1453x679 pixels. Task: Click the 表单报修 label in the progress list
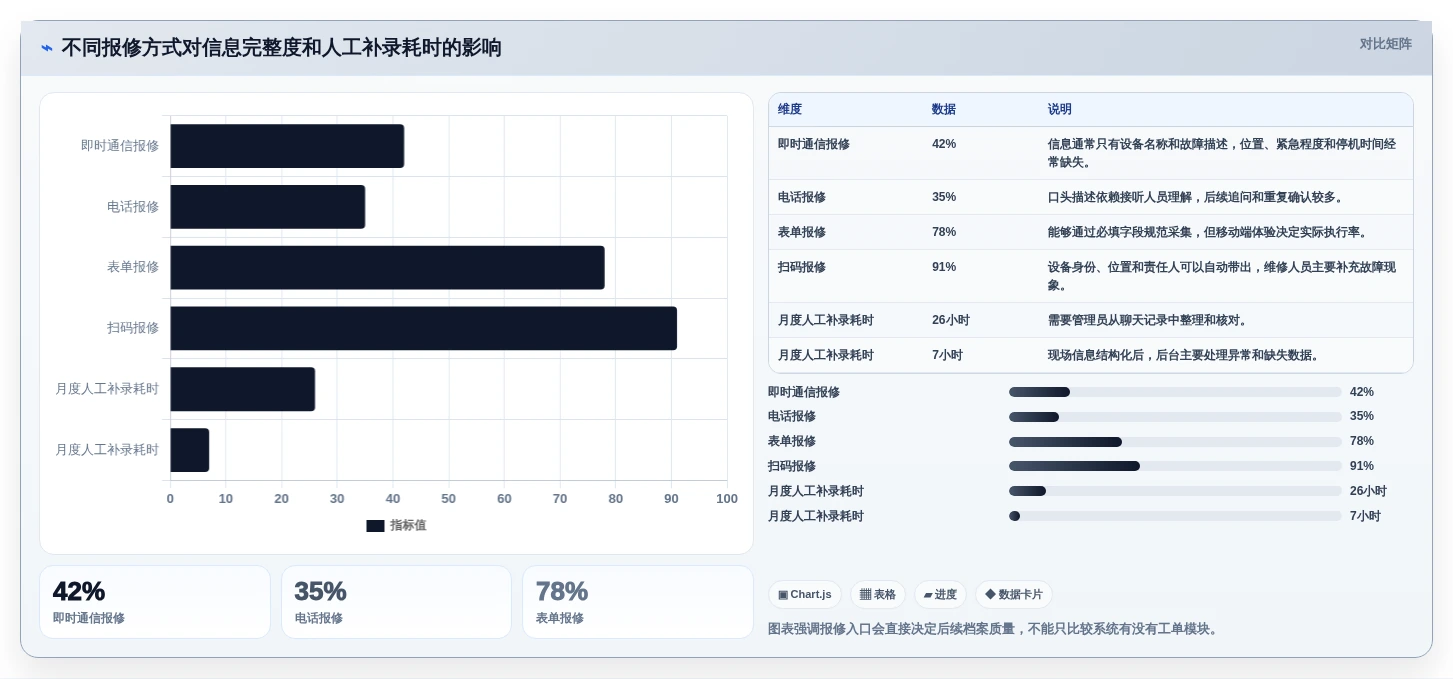pyautogui.click(x=792, y=441)
